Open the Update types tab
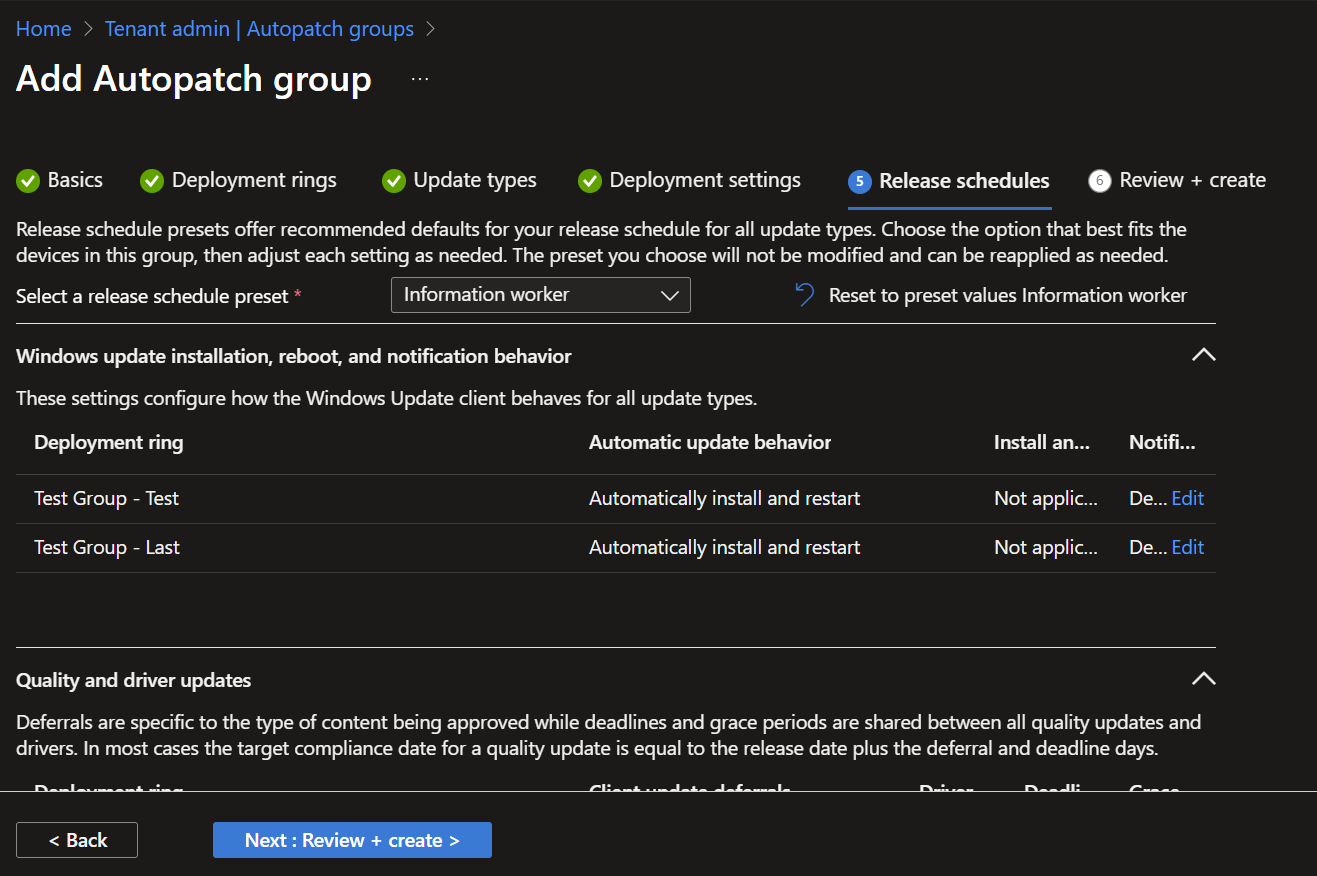The image size is (1317, 876). coord(460,181)
